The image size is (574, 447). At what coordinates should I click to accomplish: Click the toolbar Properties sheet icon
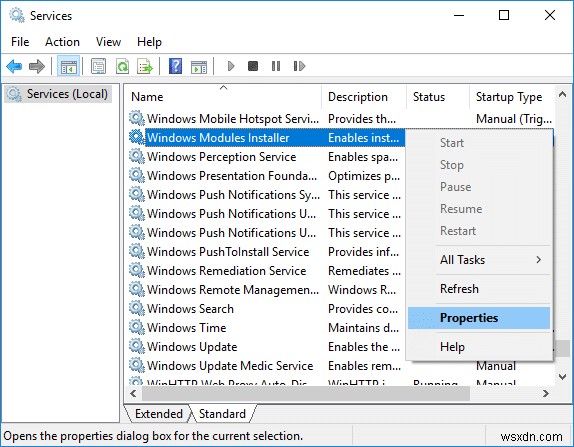(98, 67)
